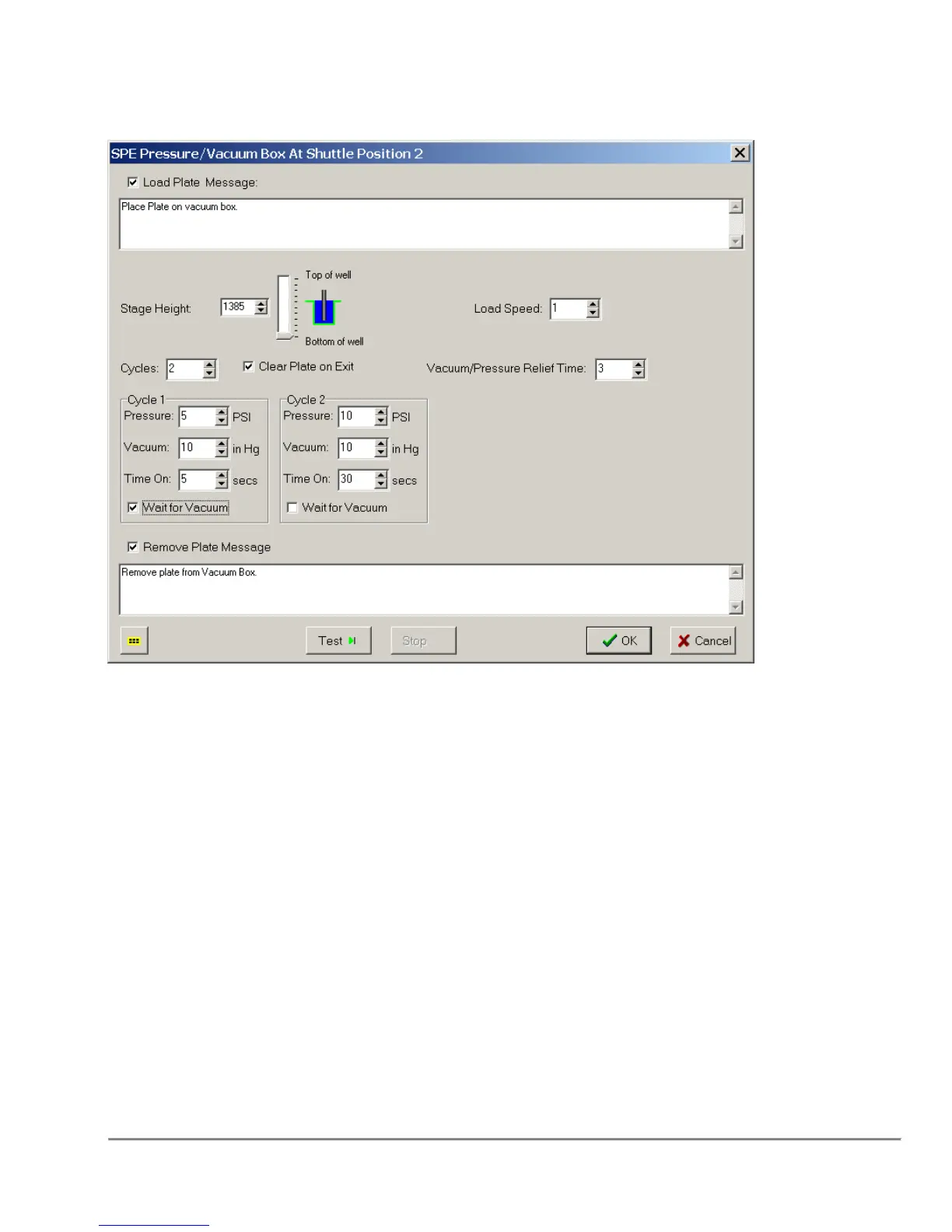
Task: Decrease Cycle 1 Pressure value
Action: click(x=222, y=421)
